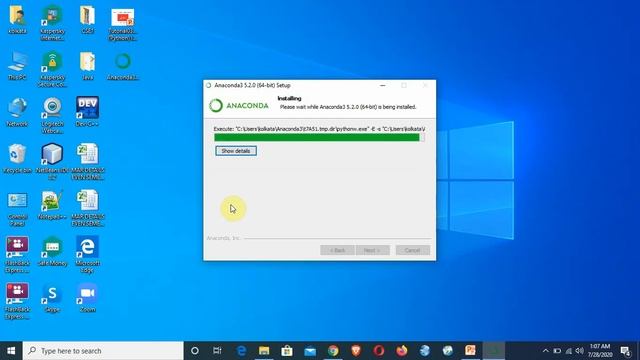Select the Recycle Bin icon
Viewport: 640px width, 360px height.
17,159
